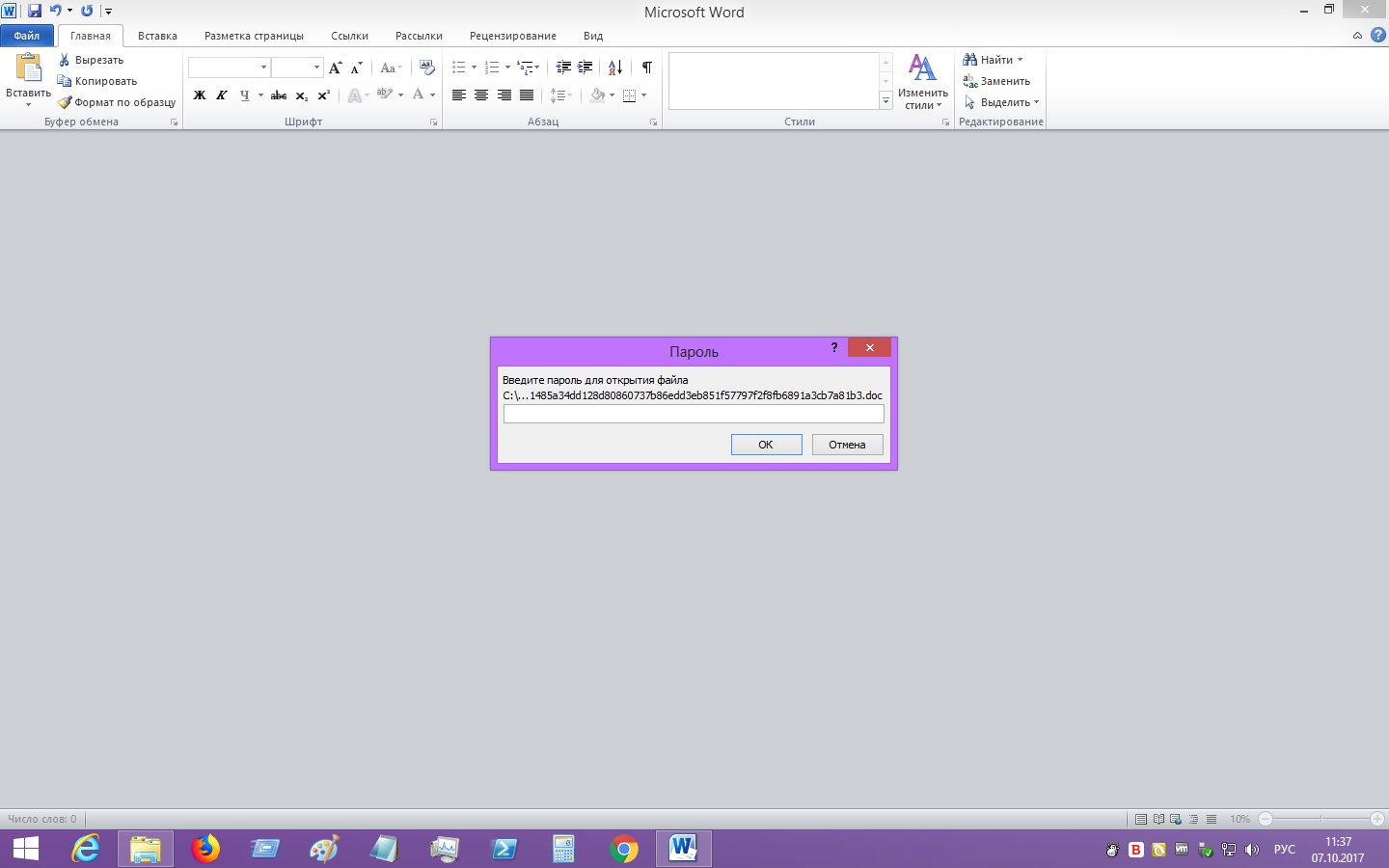Open Firefox from the taskbar
The height and width of the screenshot is (868, 1389).
coord(204,849)
